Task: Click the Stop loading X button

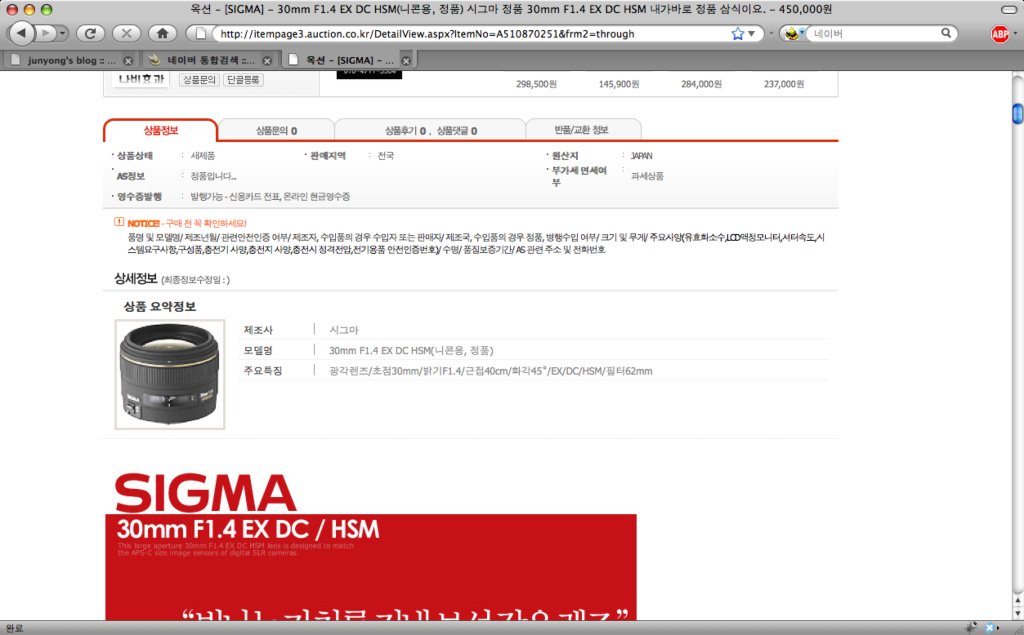Action: [x=127, y=33]
